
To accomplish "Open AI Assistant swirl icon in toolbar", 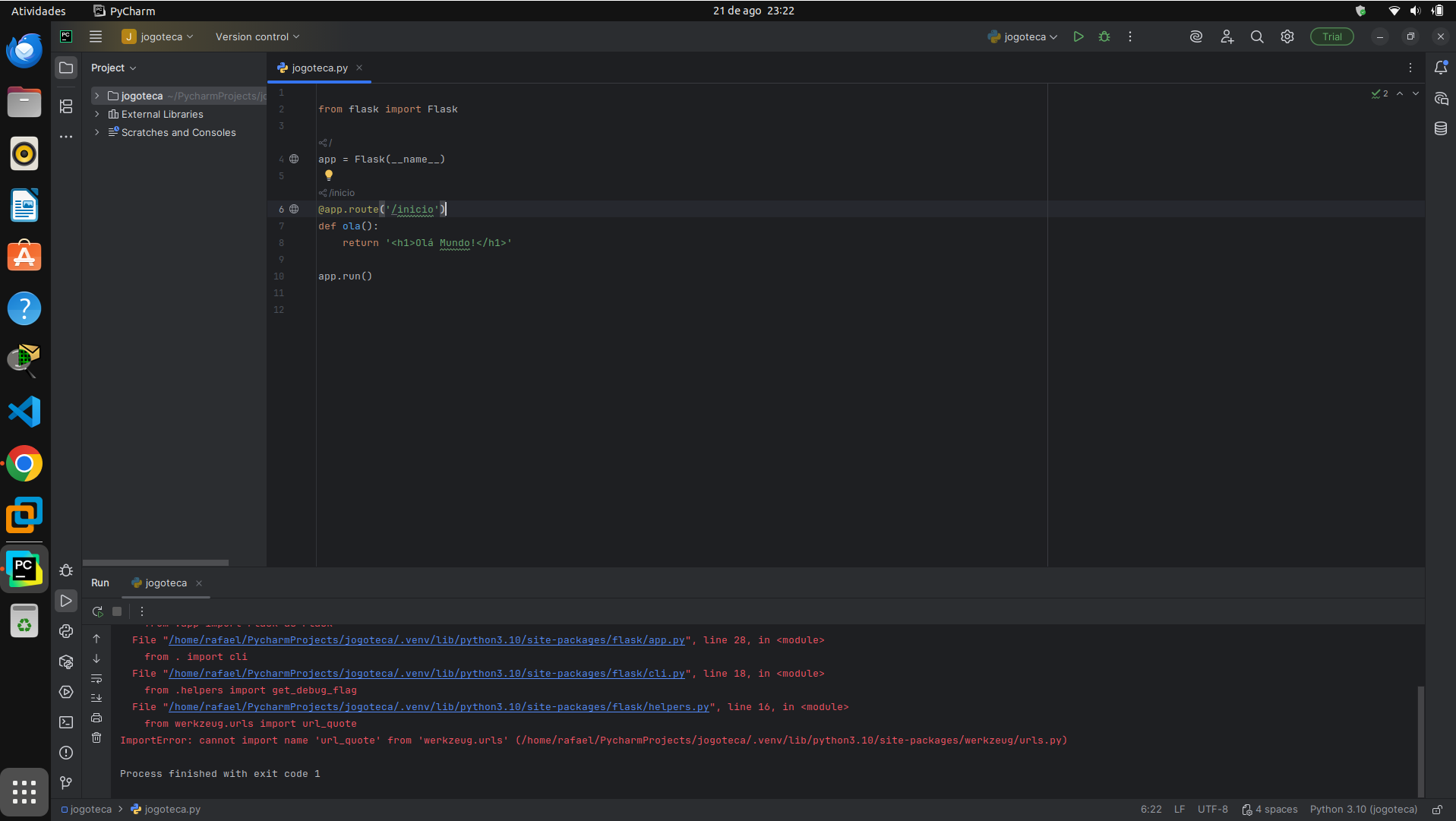I will 1196,36.
